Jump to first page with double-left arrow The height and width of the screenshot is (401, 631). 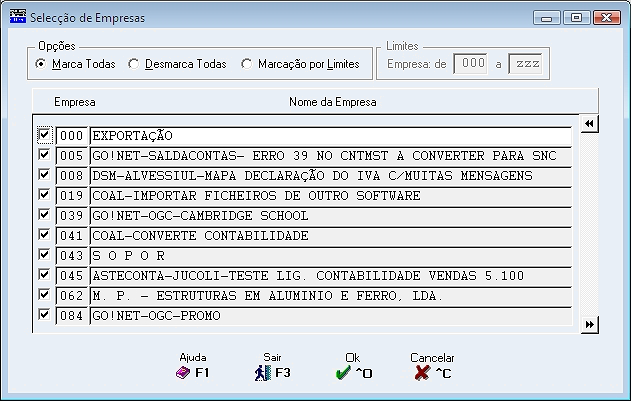pyautogui.click(x=590, y=124)
